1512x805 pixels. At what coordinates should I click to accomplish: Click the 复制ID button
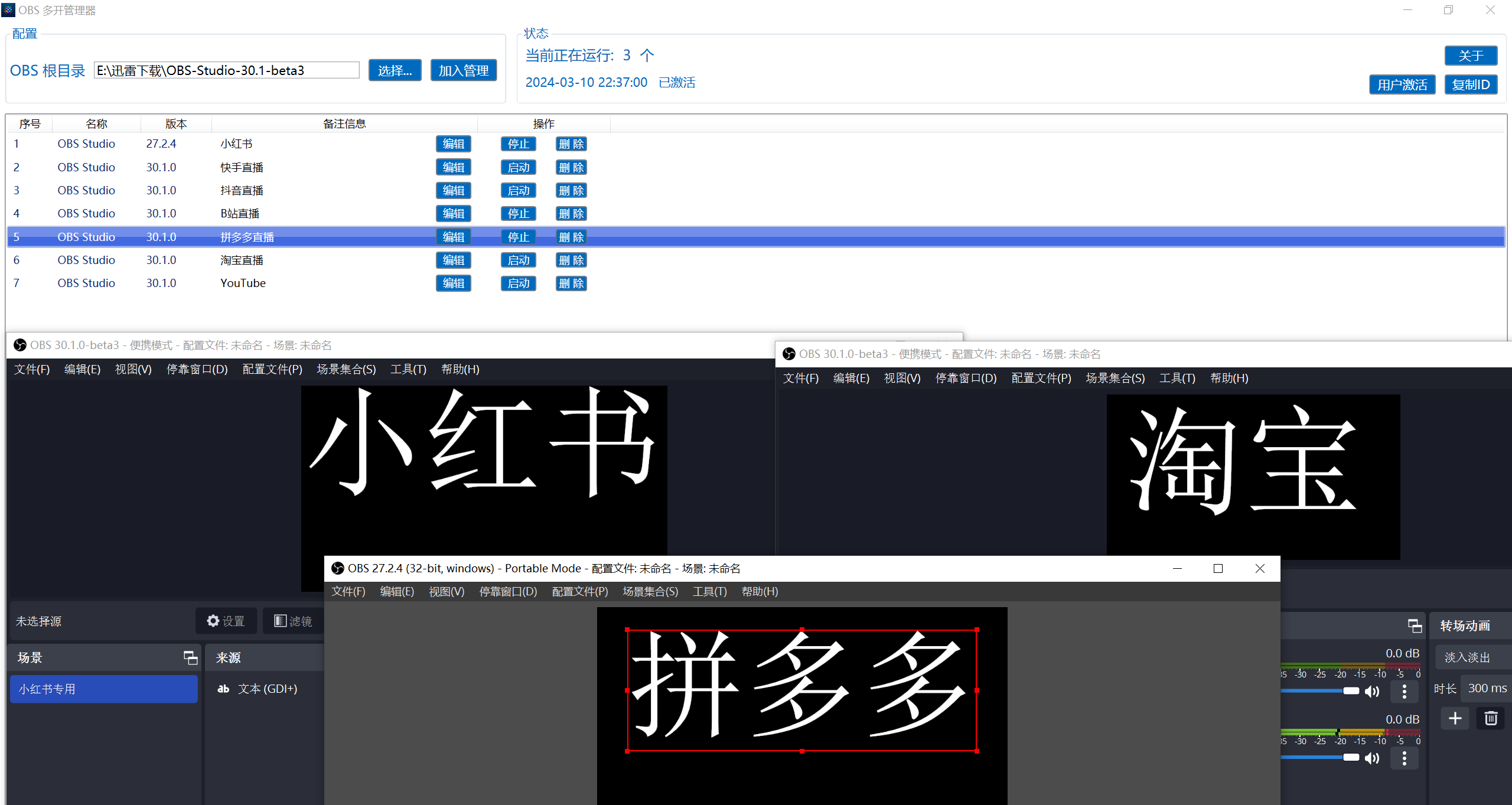point(1471,84)
